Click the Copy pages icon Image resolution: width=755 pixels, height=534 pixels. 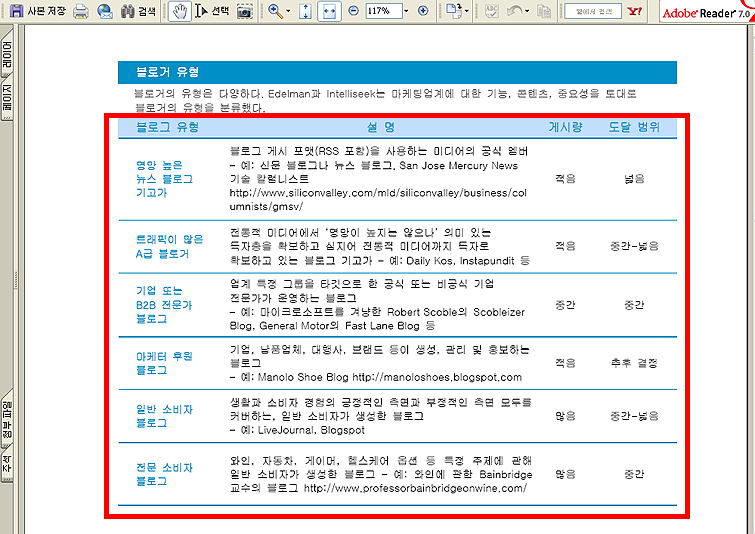click(544, 11)
